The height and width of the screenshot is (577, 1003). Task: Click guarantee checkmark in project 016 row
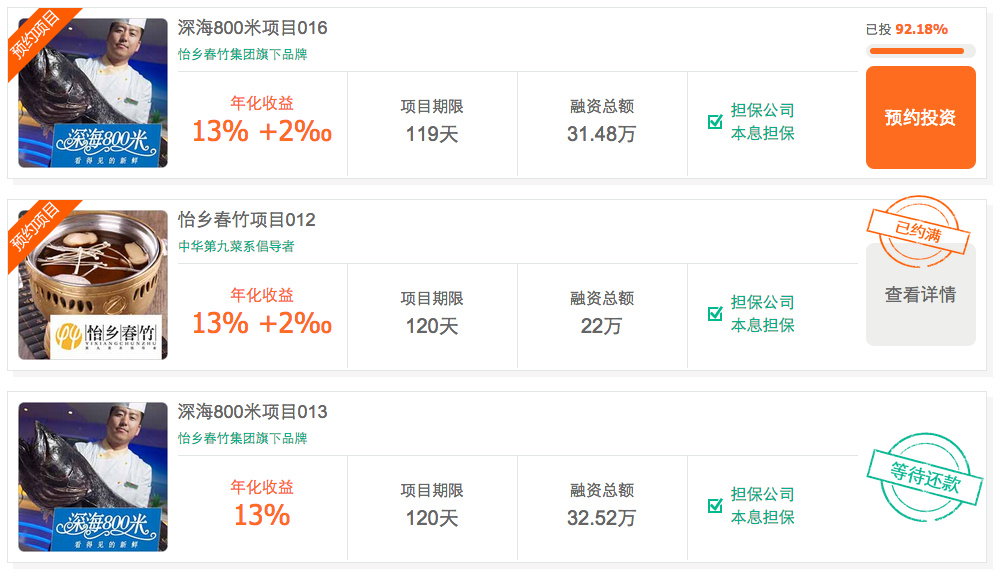click(715, 121)
